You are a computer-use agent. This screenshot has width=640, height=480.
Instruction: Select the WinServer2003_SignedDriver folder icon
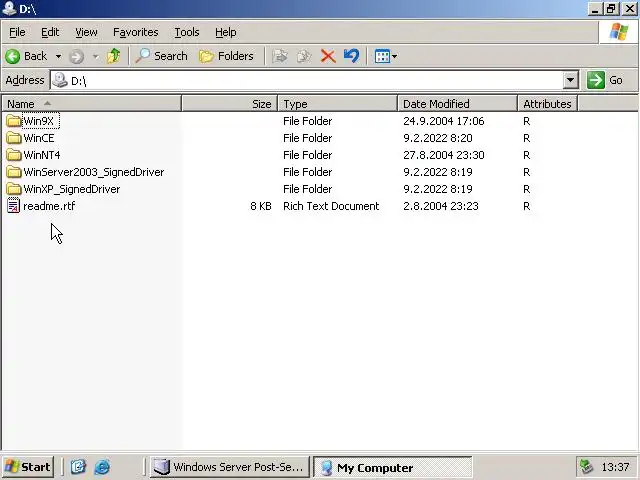click(x=13, y=172)
